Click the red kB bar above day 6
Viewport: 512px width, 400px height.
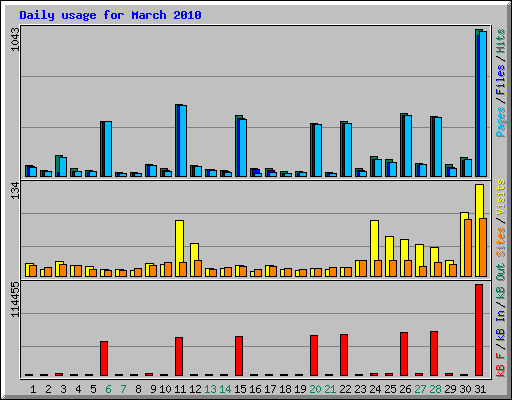point(104,358)
